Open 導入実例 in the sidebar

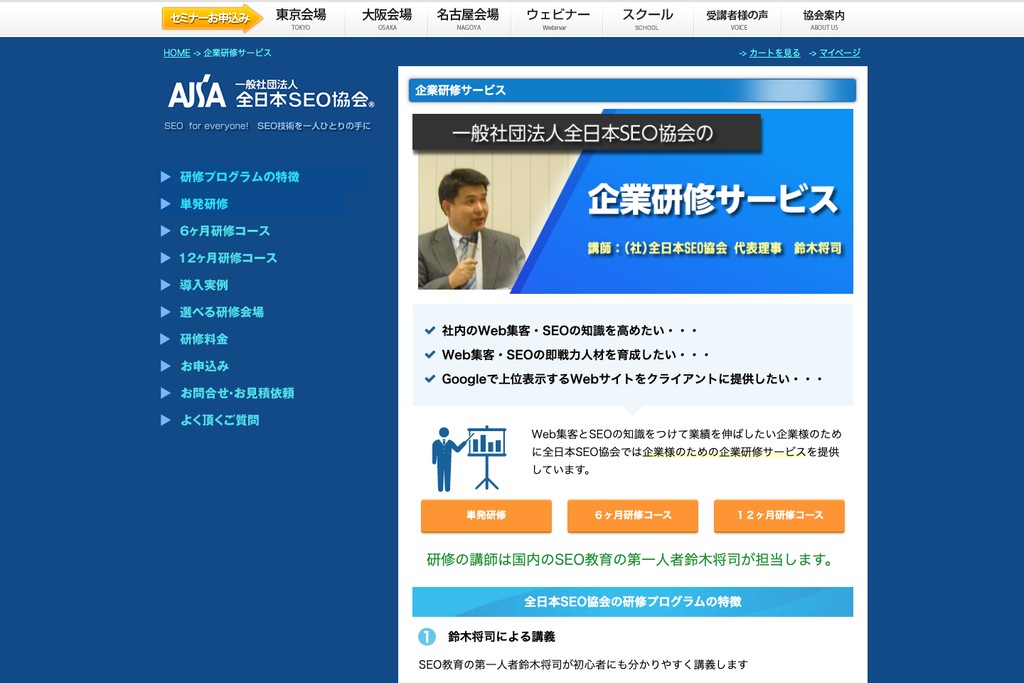point(204,285)
